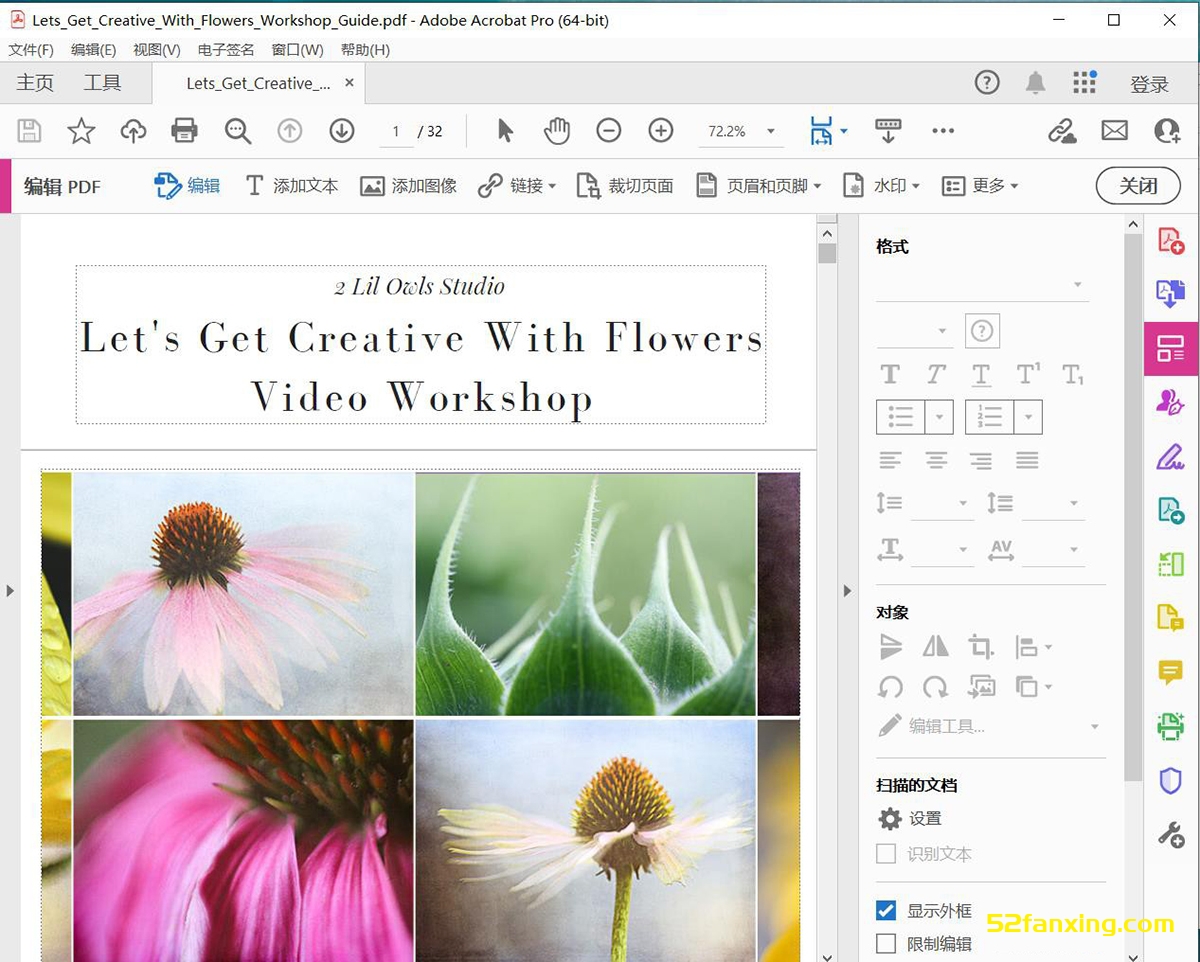Open the 编辑(E) menu
The height and width of the screenshot is (962, 1200).
point(93,49)
